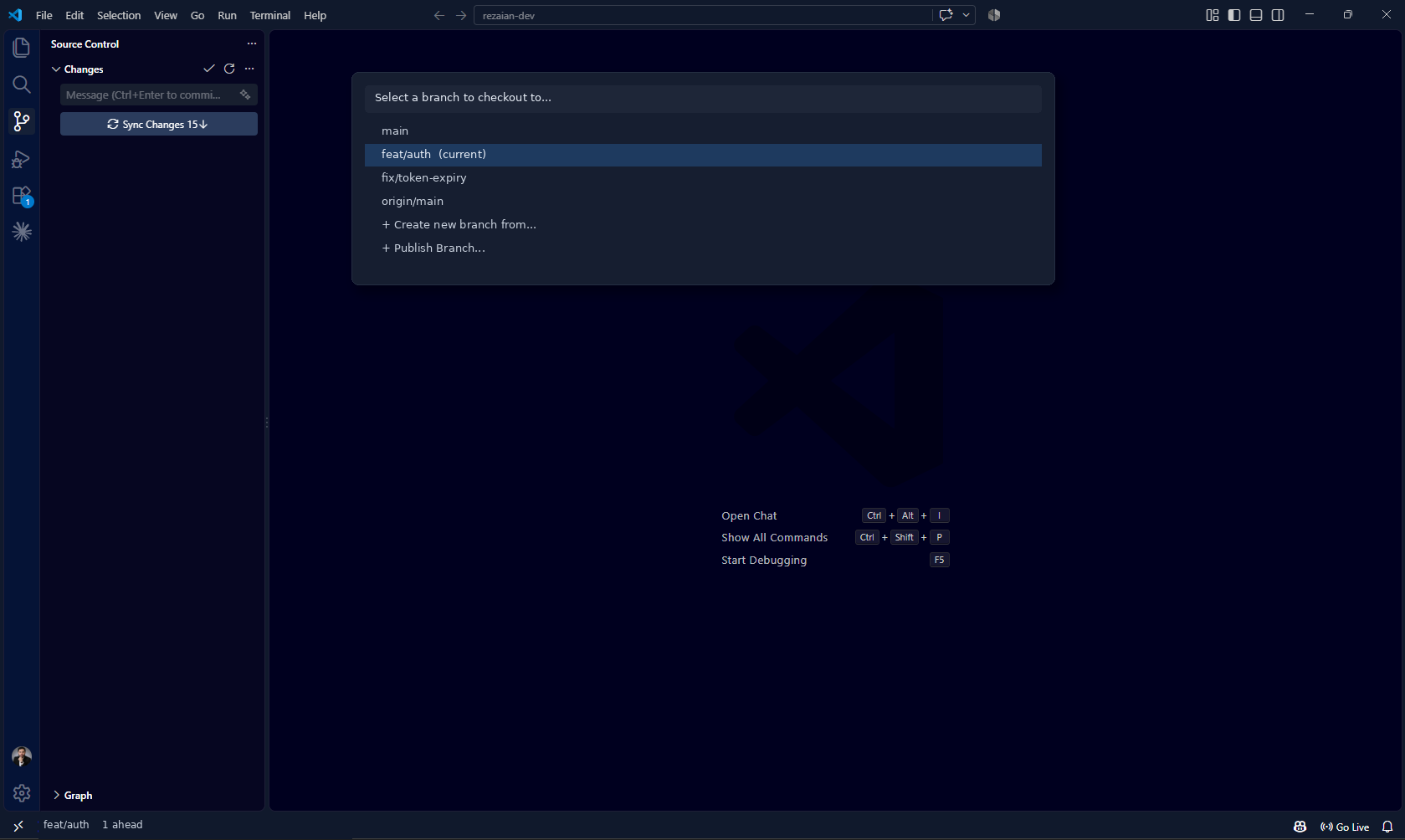The width and height of the screenshot is (1405, 840).
Task: Select the origin/main branch
Action: tap(703, 202)
